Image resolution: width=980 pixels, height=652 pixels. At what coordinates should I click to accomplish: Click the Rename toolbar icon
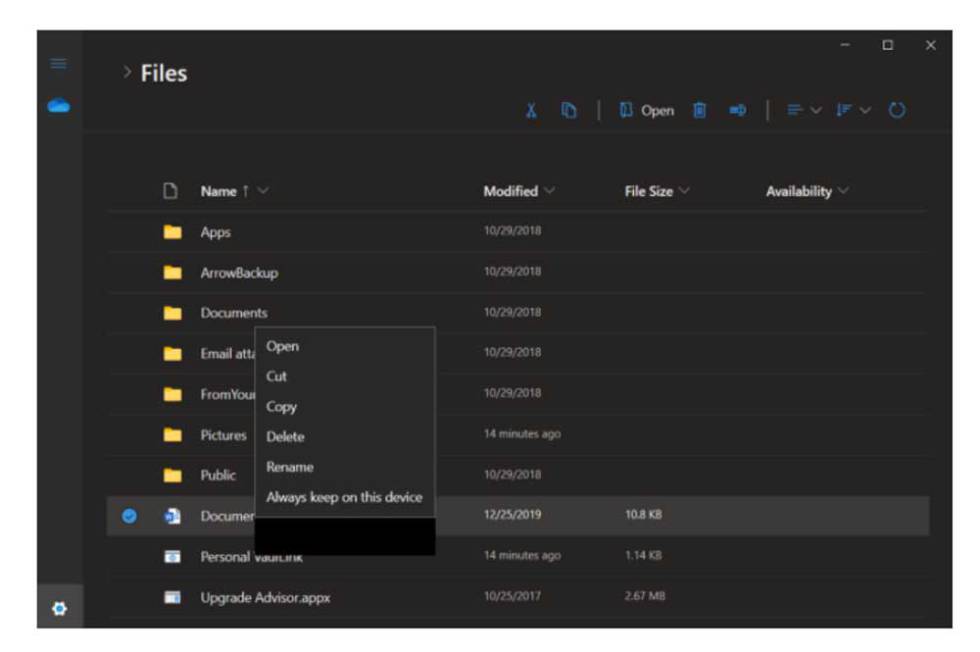click(738, 111)
